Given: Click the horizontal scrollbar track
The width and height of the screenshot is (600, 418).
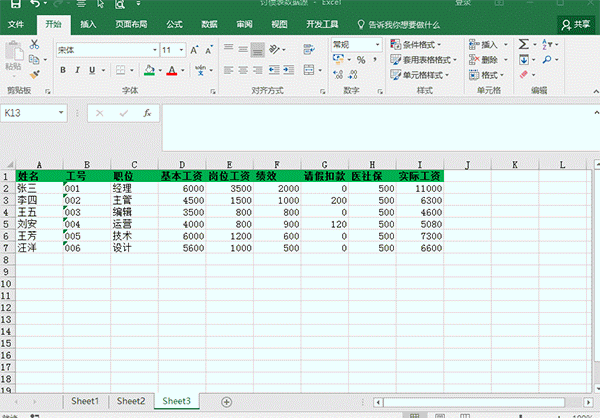Looking at the screenshot, I should point(474,402).
